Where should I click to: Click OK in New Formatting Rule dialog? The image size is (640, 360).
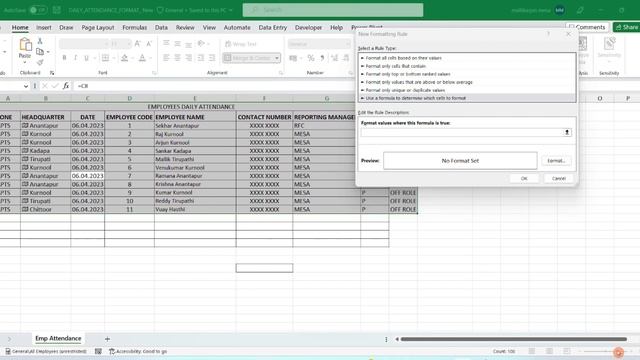pos(524,178)
